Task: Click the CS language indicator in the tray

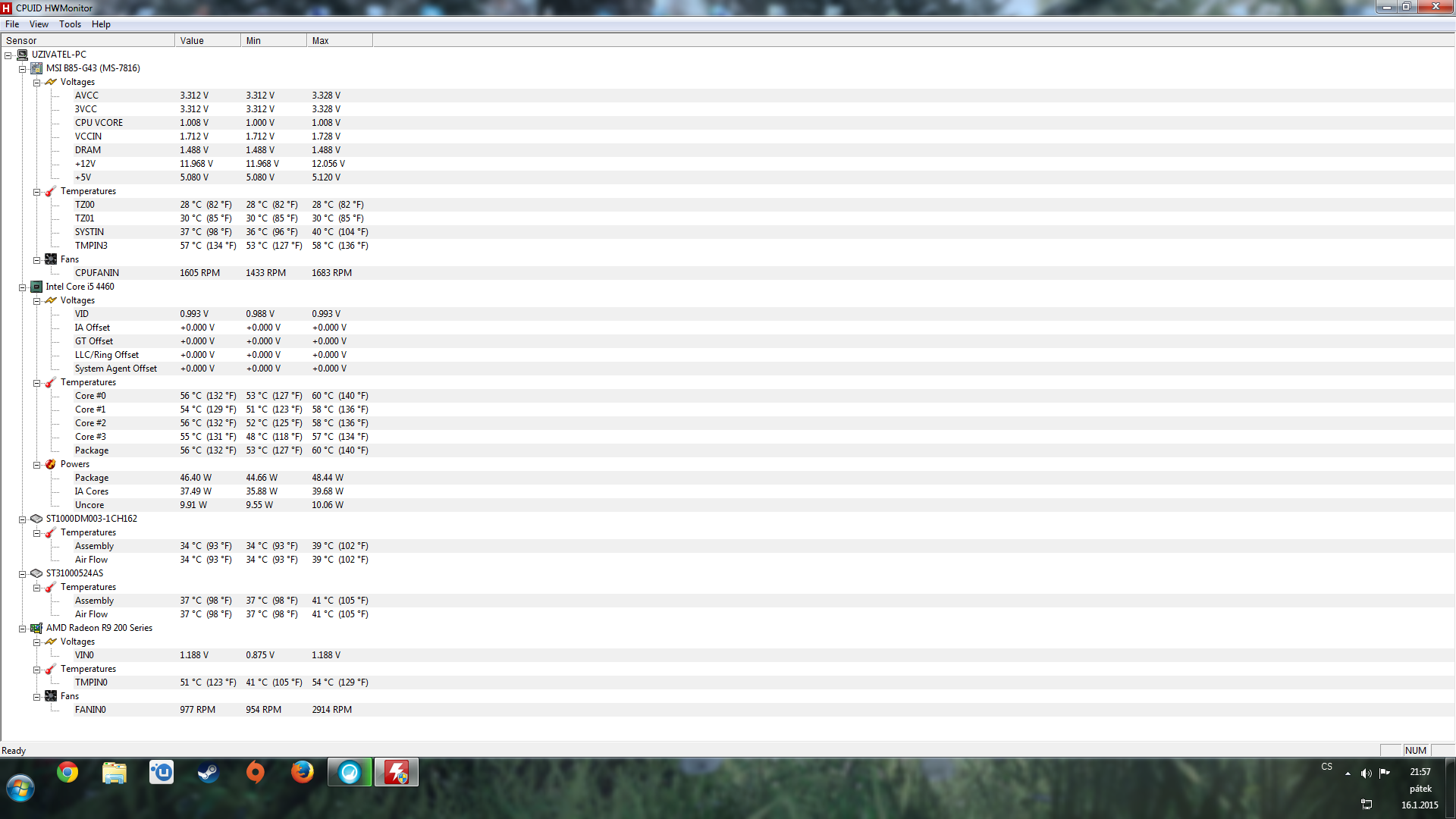Action: [1326, 767]
